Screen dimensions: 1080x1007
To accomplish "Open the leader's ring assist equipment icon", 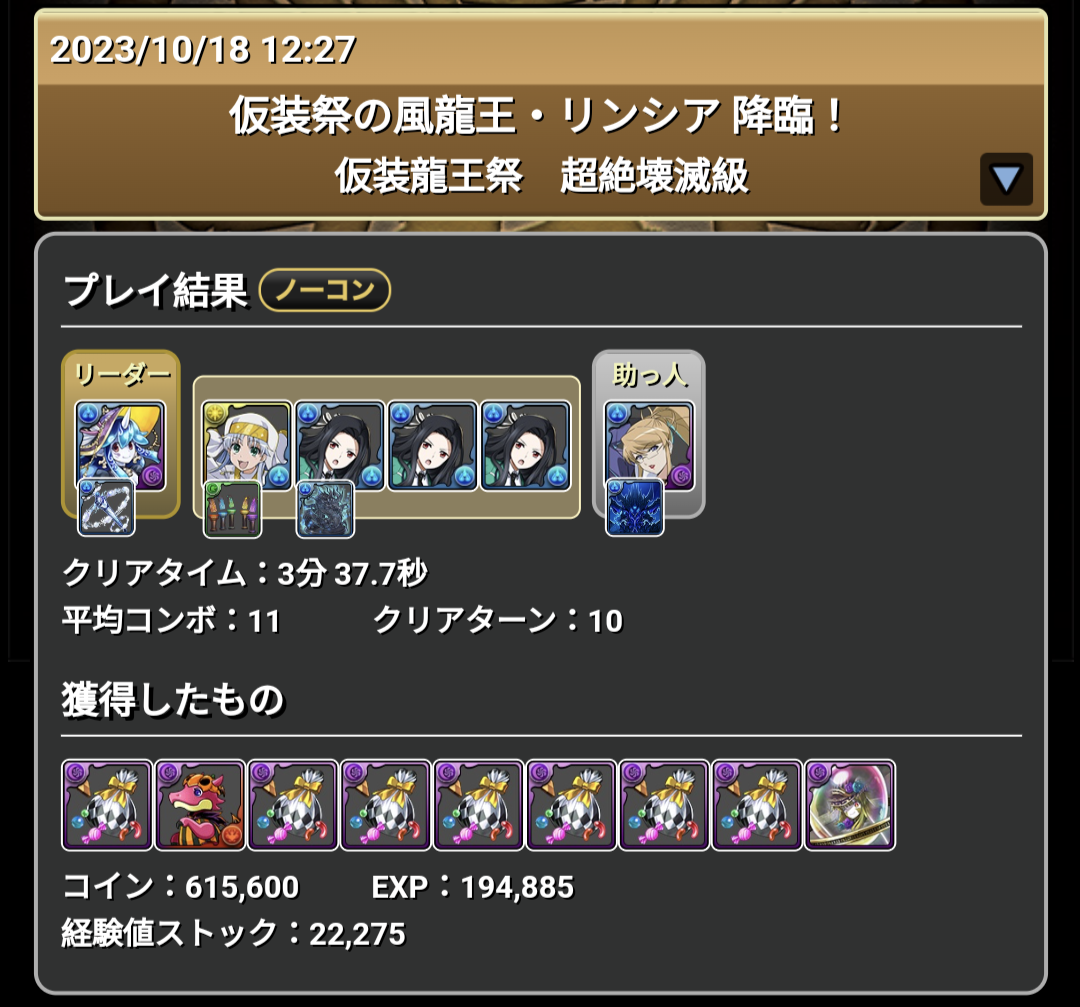I will (106, 508).
